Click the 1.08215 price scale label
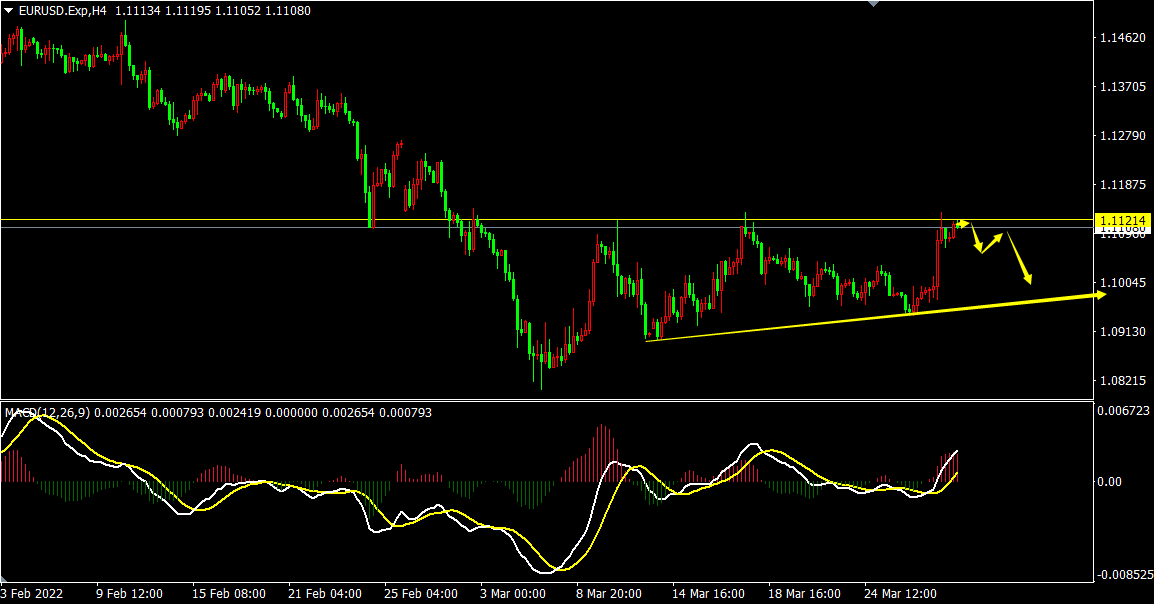This screenshot has width=1154, height=604. pyautogui.click(x=1122, y=380)
